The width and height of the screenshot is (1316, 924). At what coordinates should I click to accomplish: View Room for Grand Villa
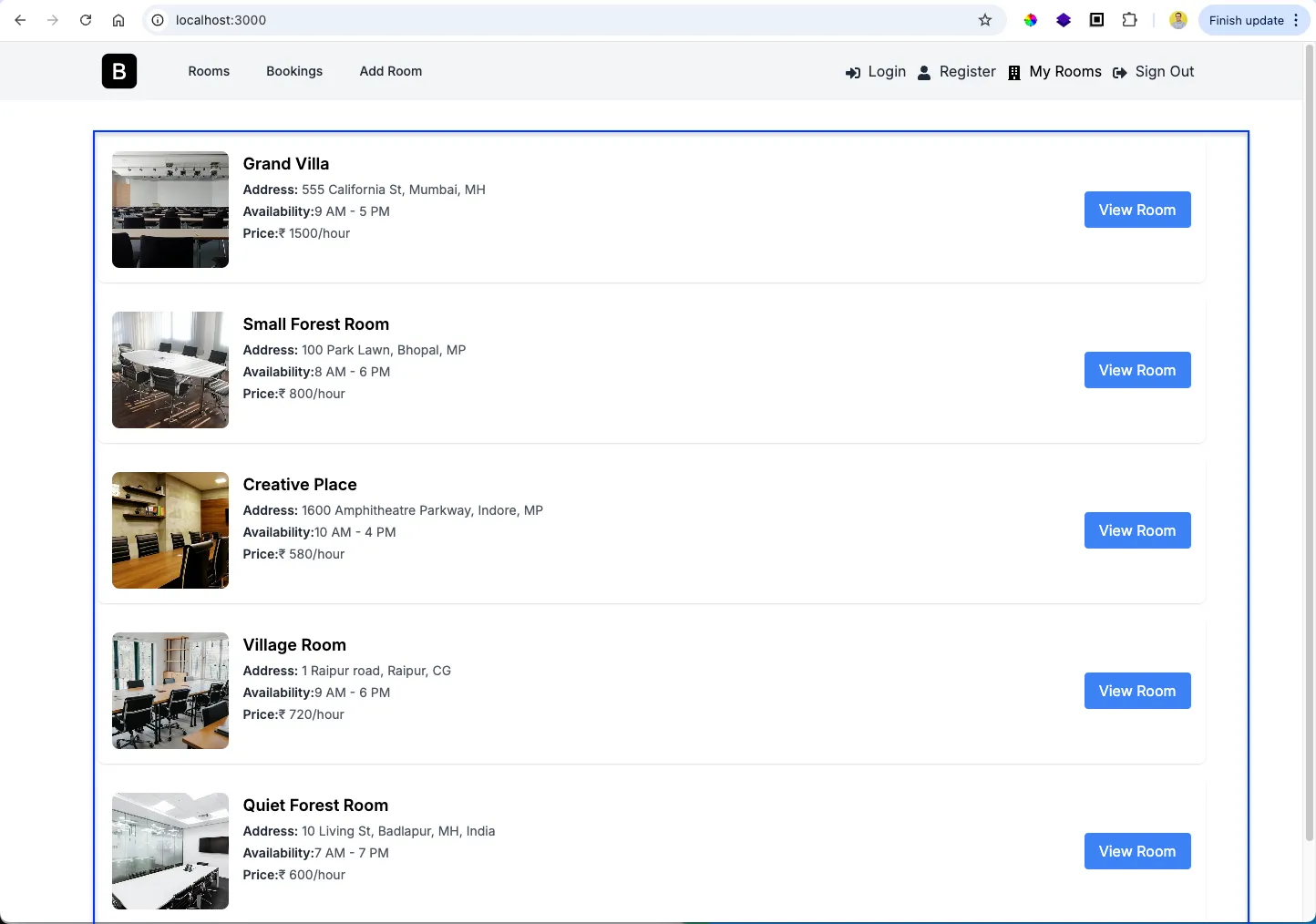pos(1137,210)
